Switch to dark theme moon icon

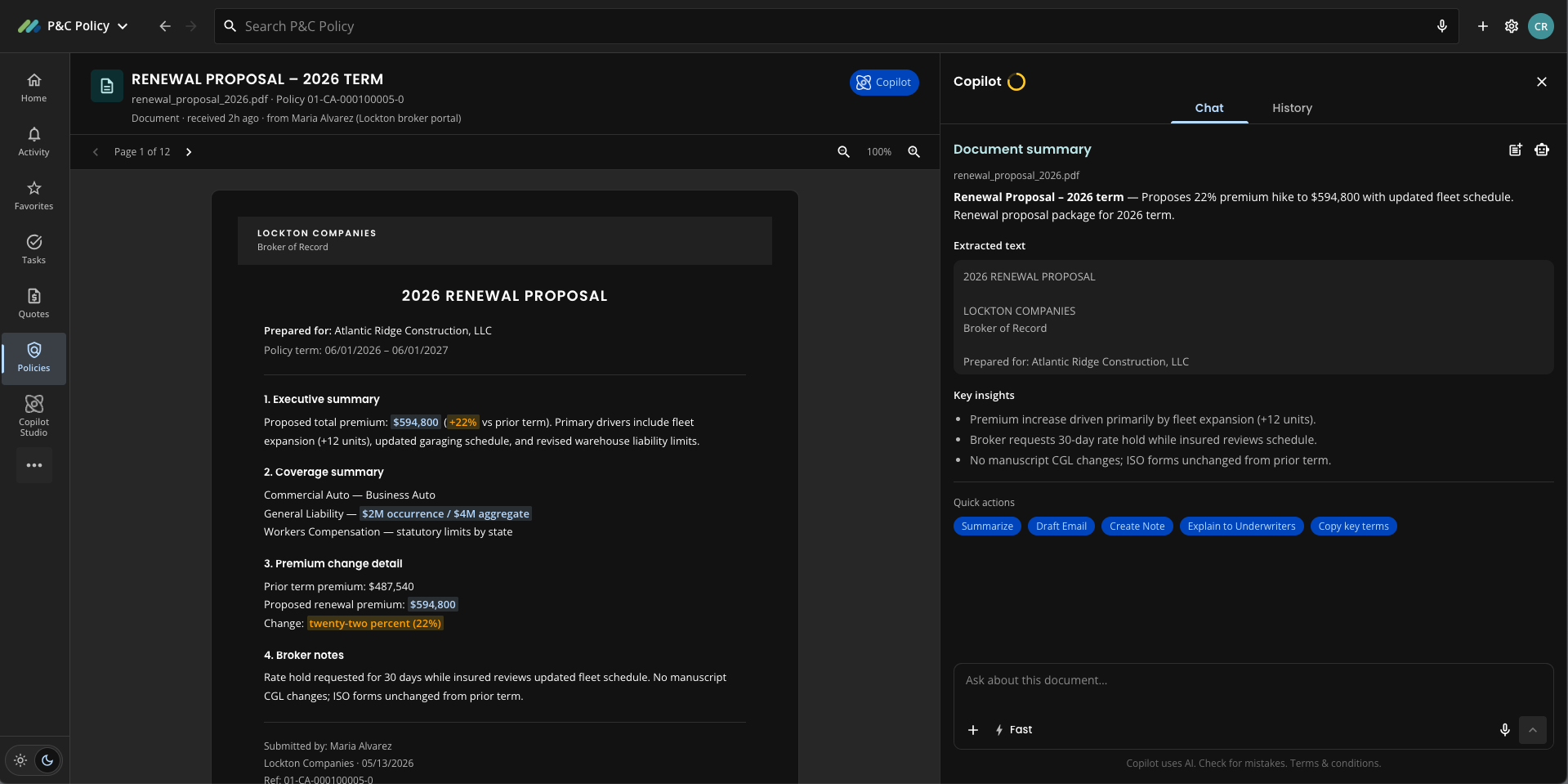(x=47, y=760)
